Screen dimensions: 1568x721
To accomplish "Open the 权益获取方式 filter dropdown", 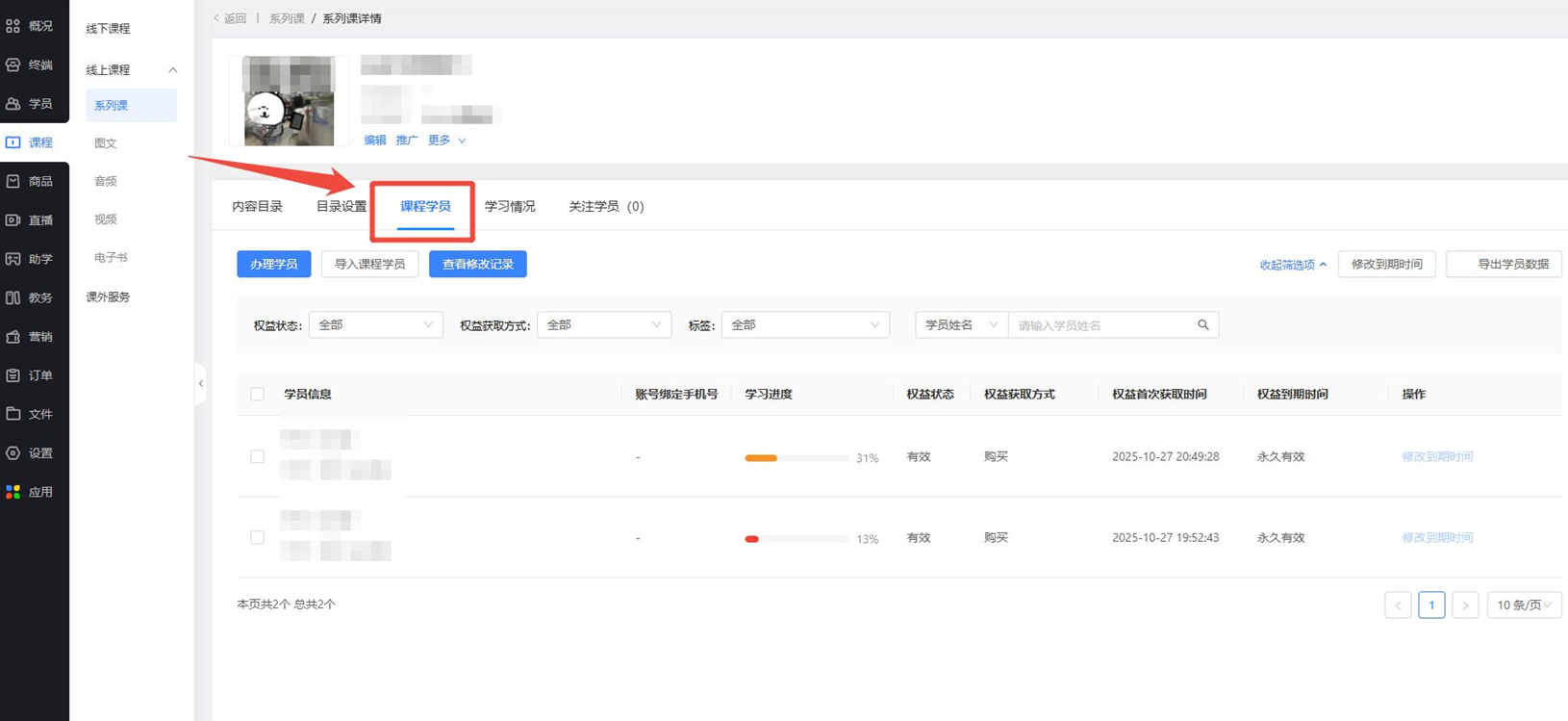I will tap(603, 325).
